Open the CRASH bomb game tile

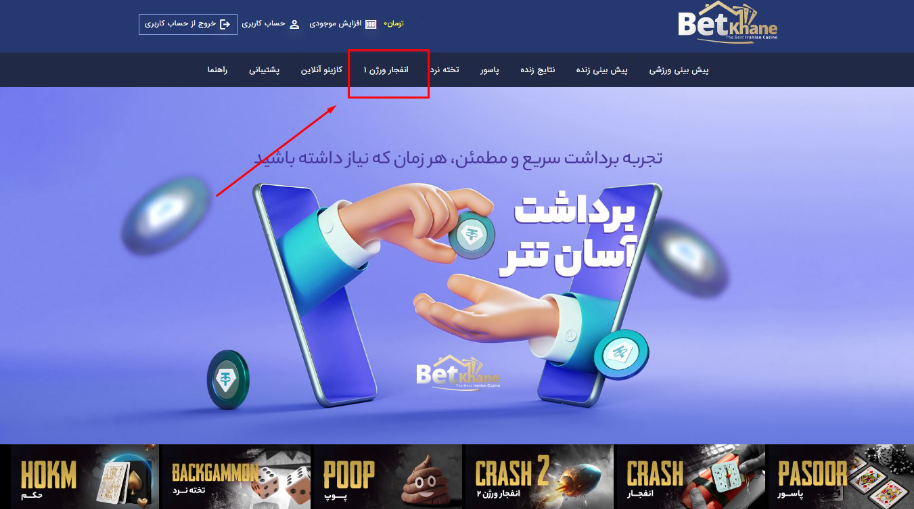(x=690, y=476)
